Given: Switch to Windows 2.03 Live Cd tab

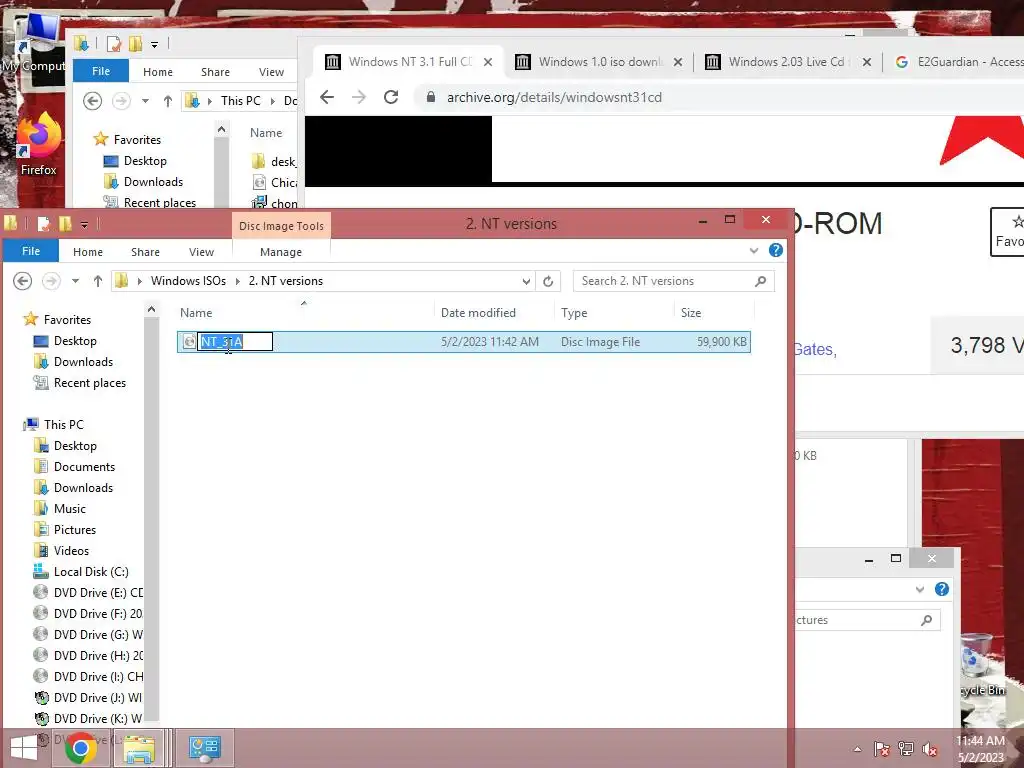Looking at the screenshot, I should 786,62.
